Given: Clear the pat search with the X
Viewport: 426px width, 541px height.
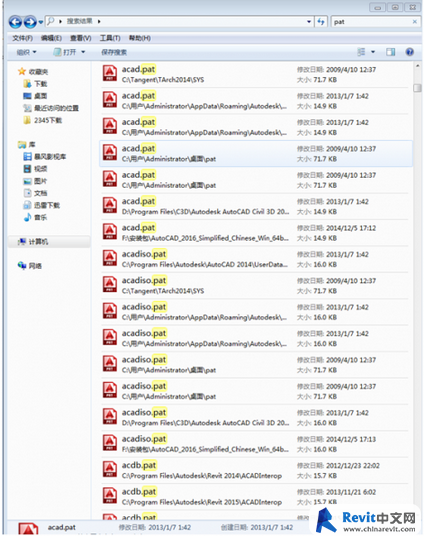Looking at the screenshot, I should (x=414, y=21).
